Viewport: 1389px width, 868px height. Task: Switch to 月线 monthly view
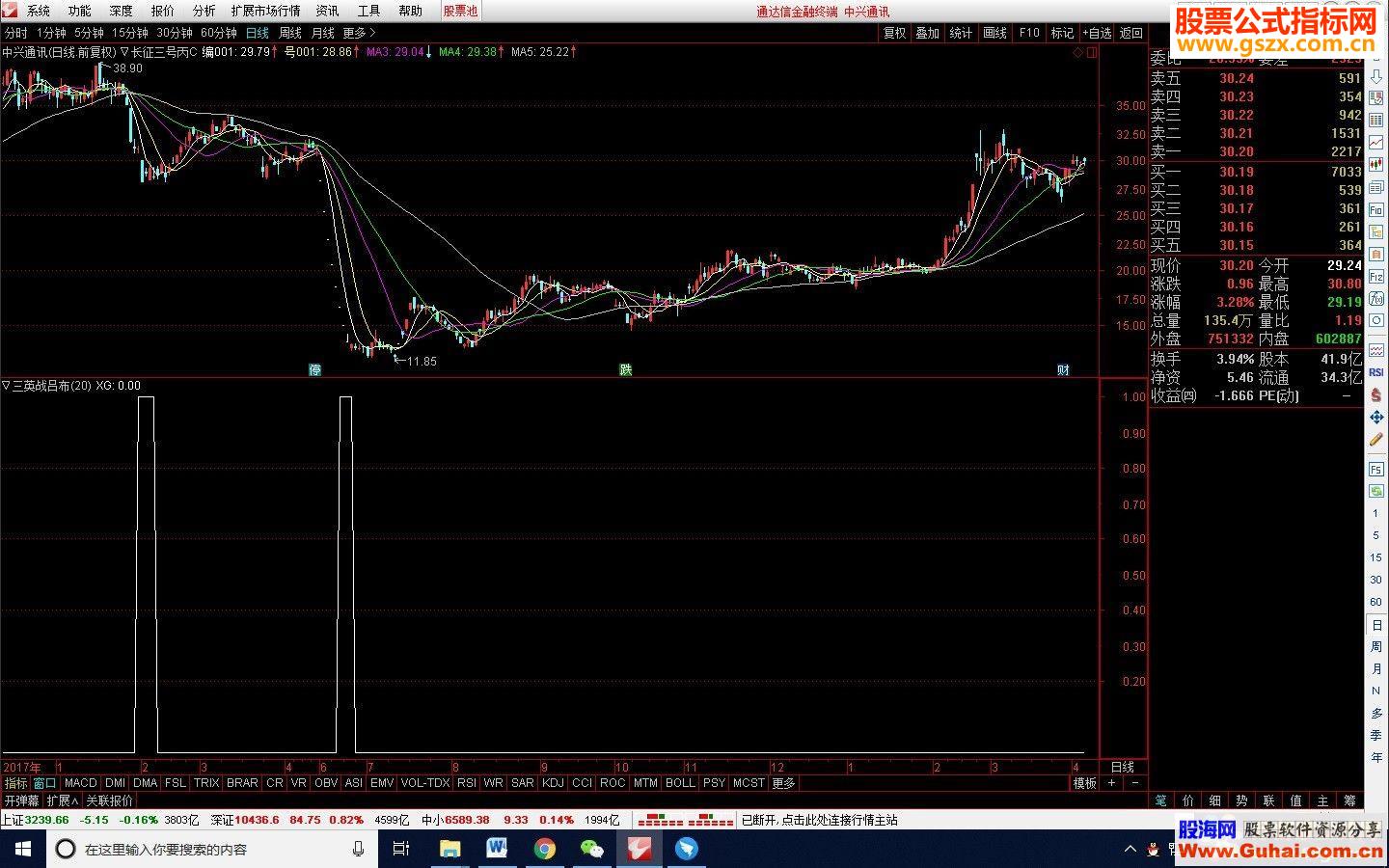(322, 33)
